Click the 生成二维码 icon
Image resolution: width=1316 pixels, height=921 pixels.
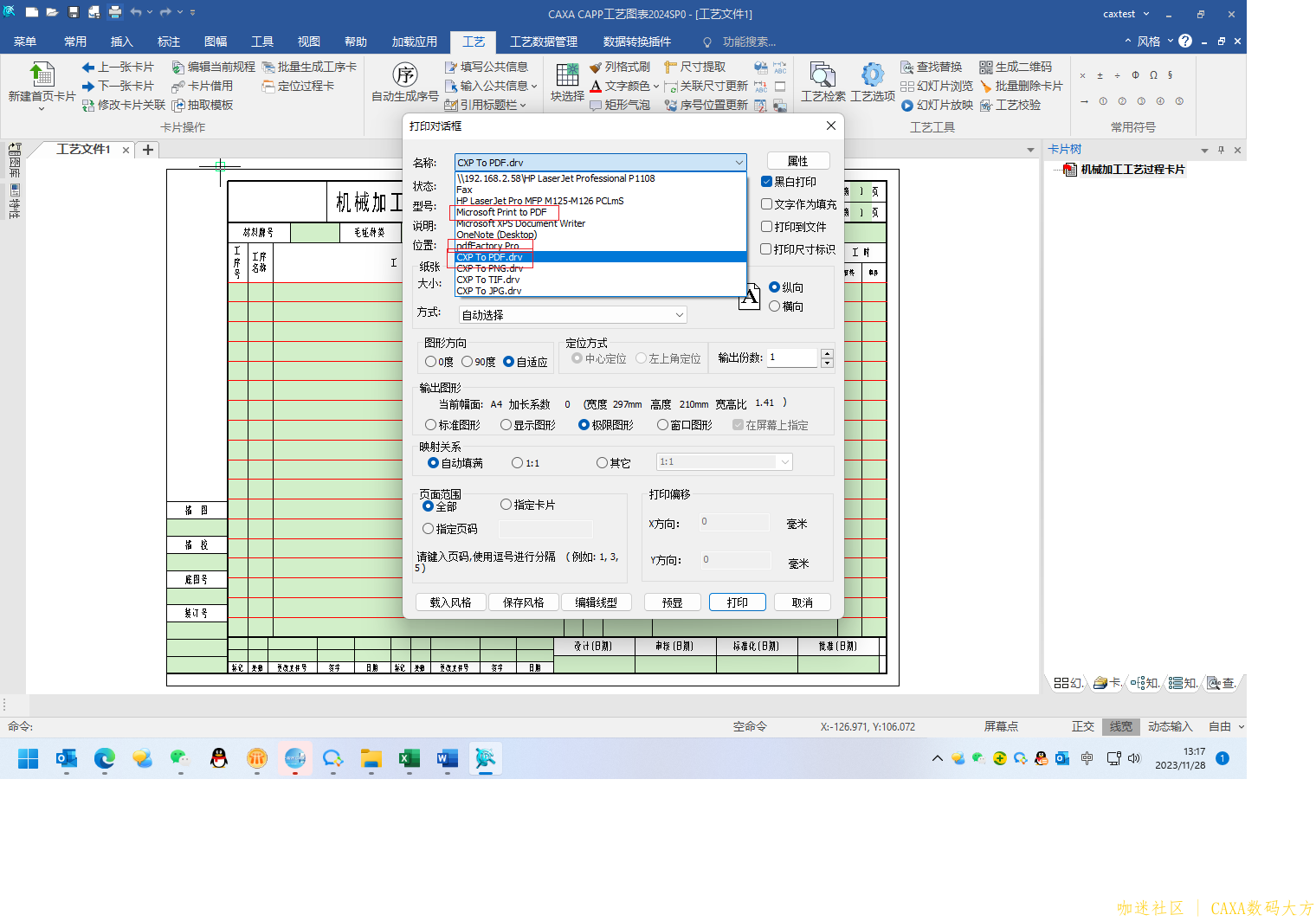click(x=986, y=68)
